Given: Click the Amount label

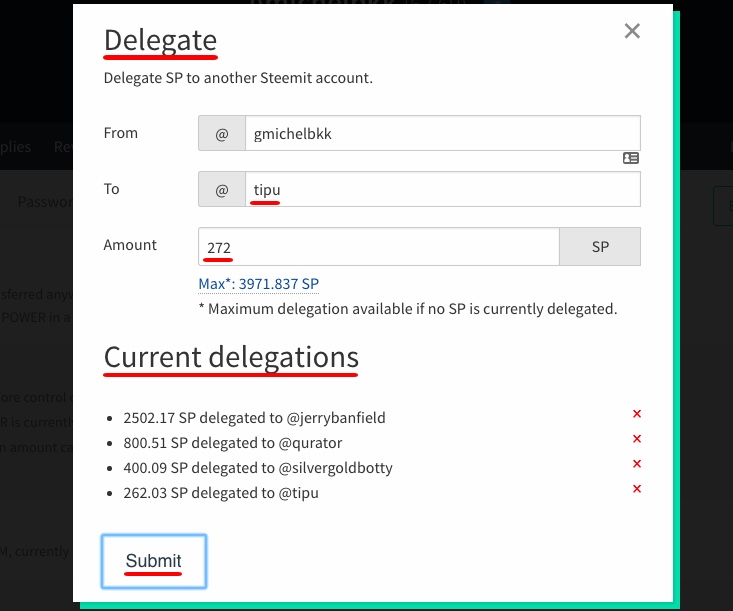Looking at the screenshot, I should coord(130,245).
